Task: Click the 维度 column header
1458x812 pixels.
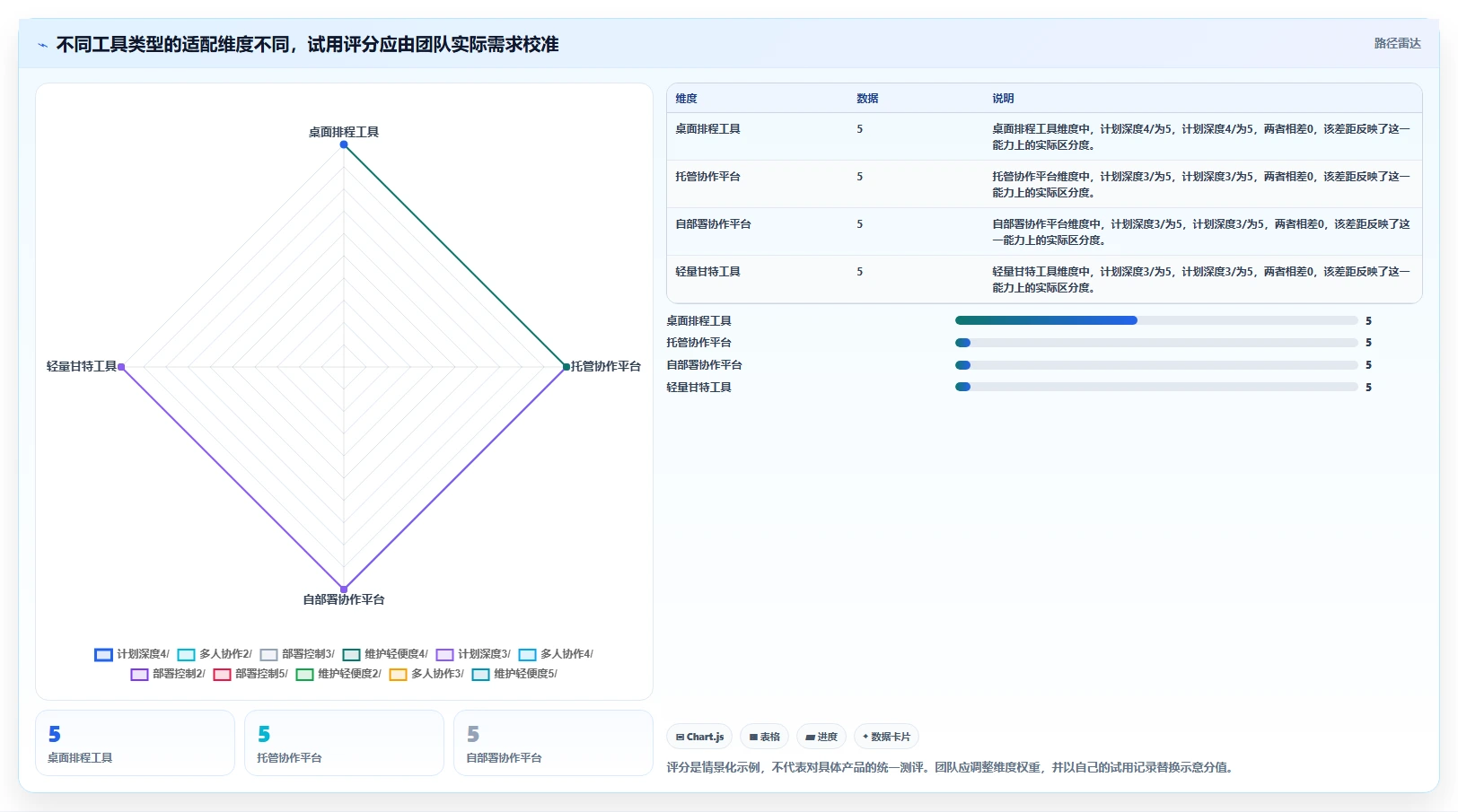Action: (x=686, y=99)
